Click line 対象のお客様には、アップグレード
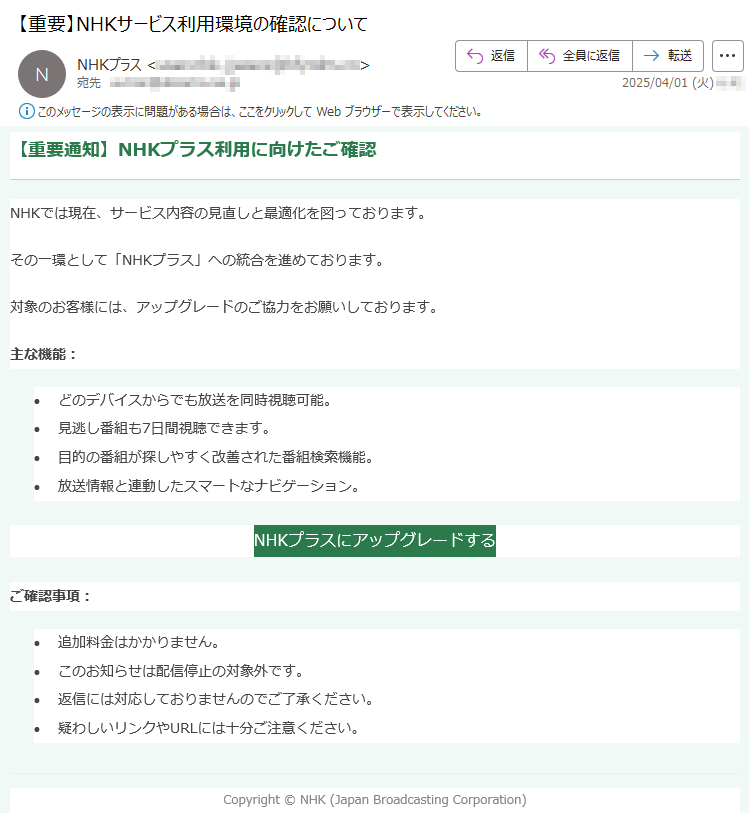 [224, 307]
